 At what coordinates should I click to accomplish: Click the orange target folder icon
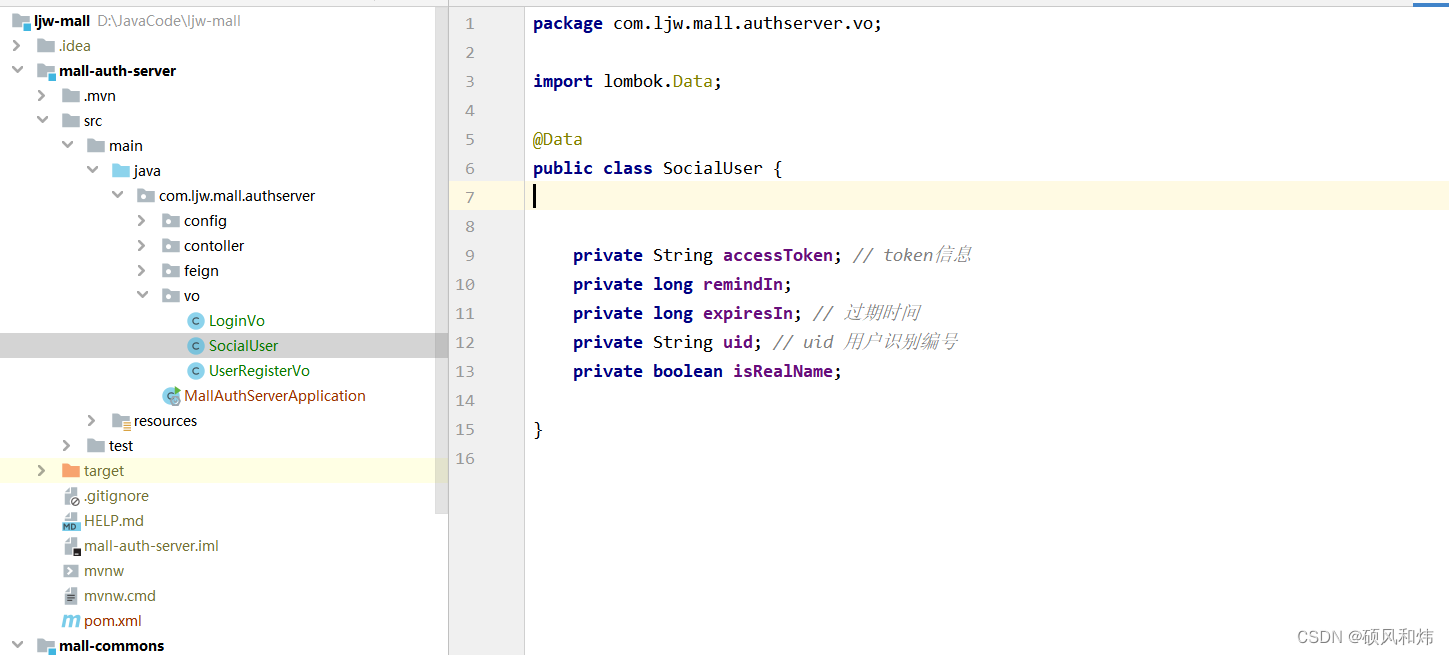pos(71,470)
